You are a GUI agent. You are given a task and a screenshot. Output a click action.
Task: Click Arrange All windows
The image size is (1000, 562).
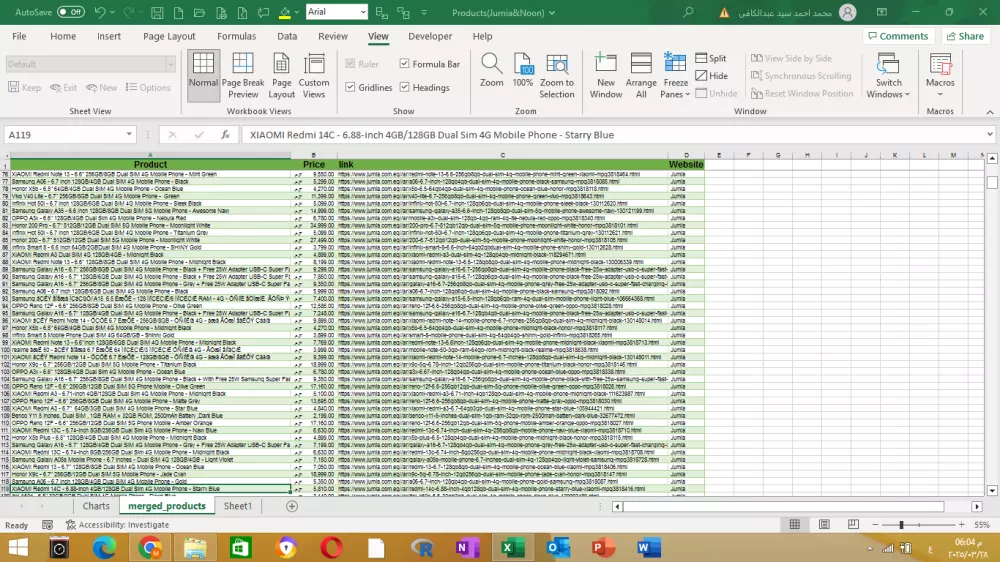[x=641, y=76]
